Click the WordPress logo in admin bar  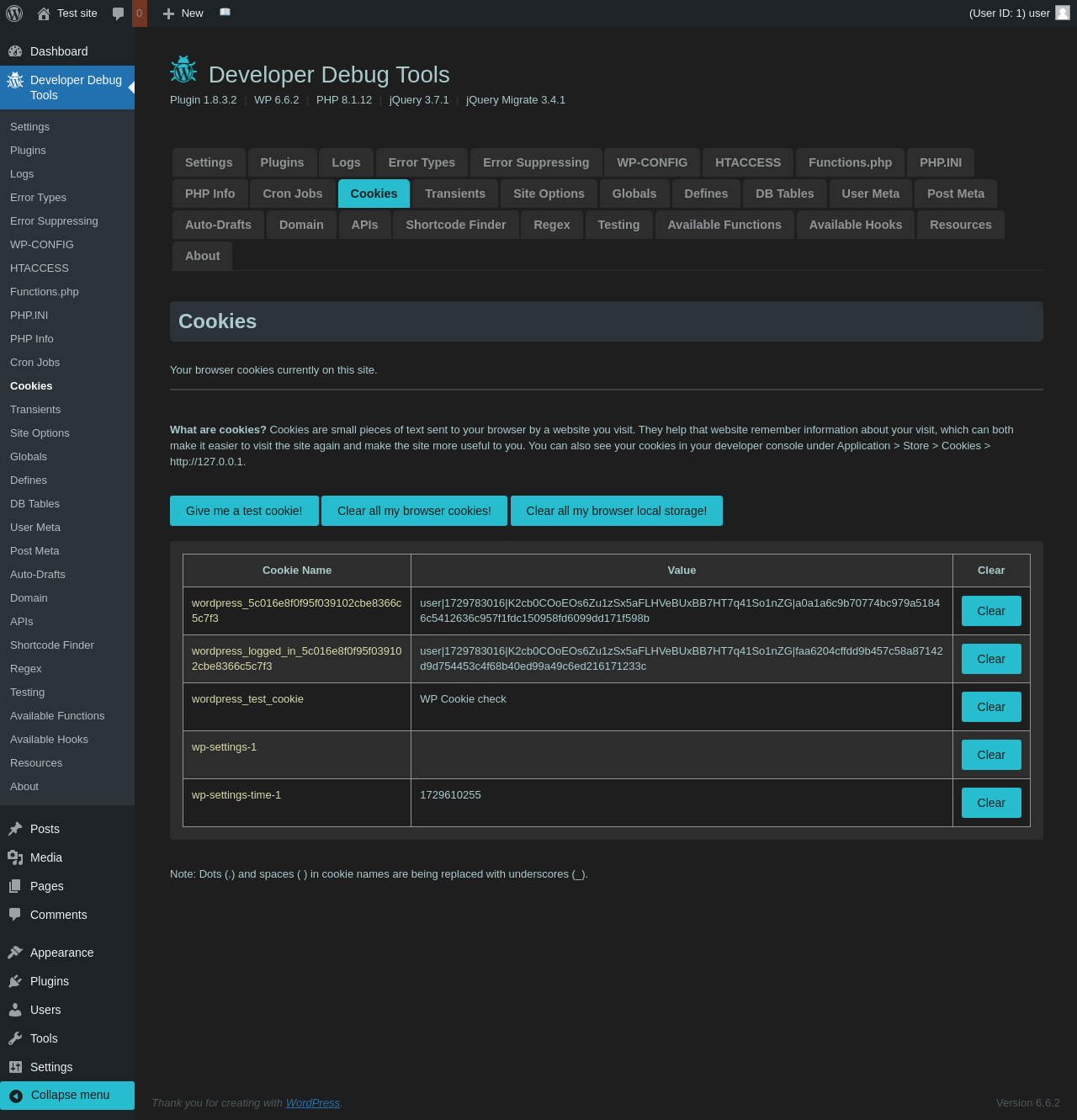click(x=14, y=13)
